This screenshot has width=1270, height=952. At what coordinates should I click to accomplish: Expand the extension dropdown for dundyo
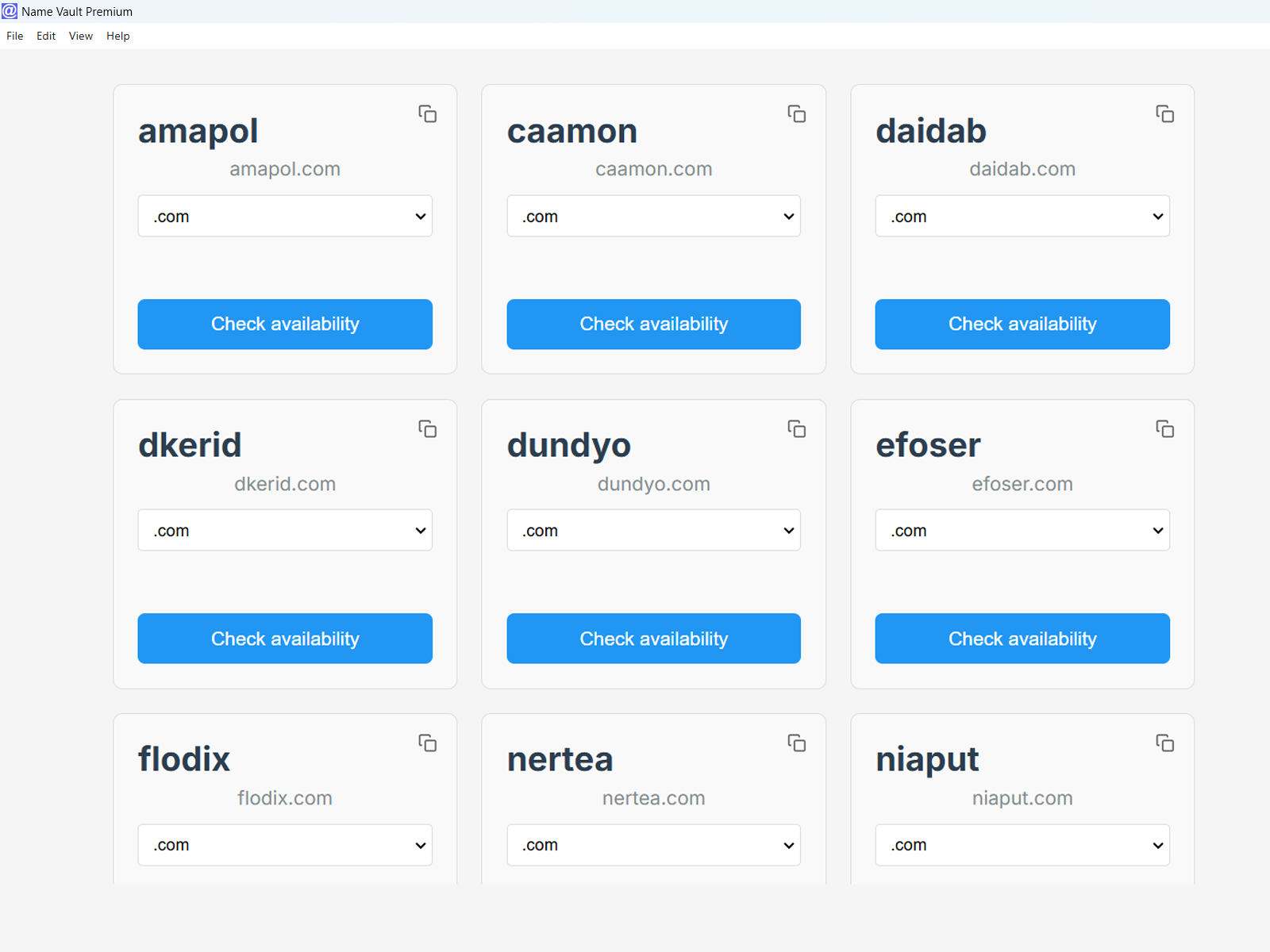coord(653,530)
